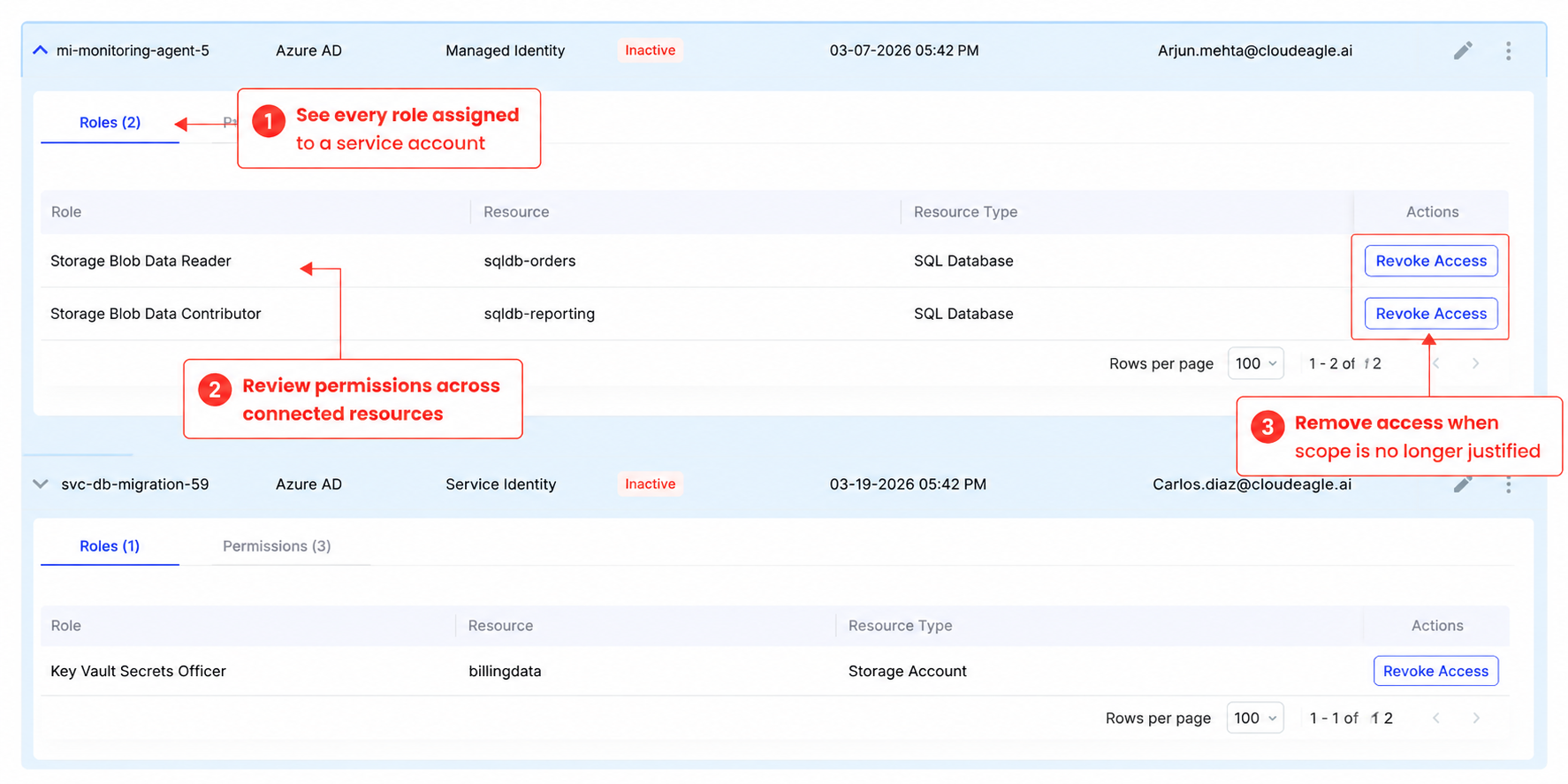The width and height of the screenshot is (1568, 784).
Task: Open rows per page dropdown in first table
Action: pos(1255,363)
